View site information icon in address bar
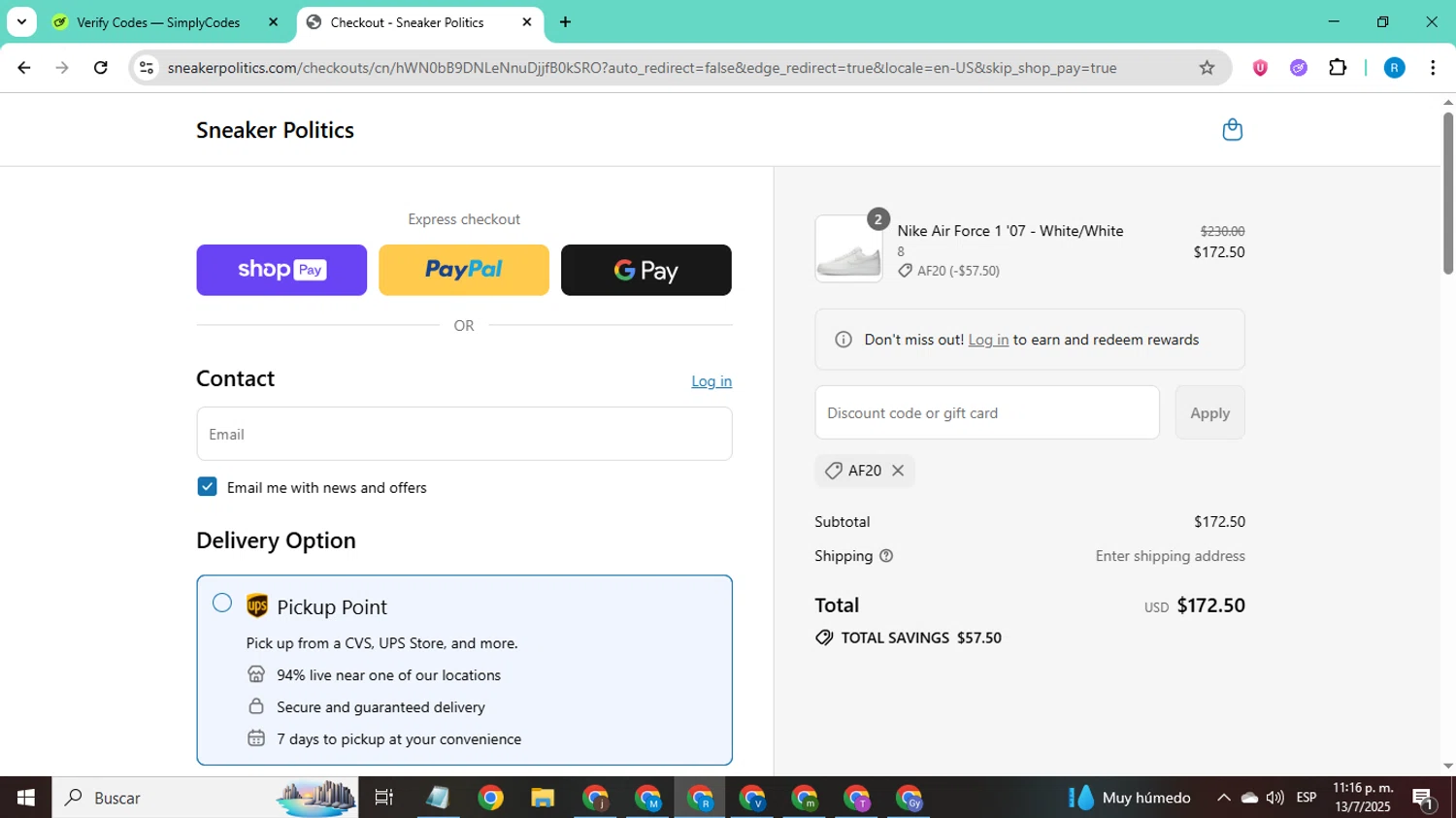Viewport: 1456px width, 818px height. point(147,68)
